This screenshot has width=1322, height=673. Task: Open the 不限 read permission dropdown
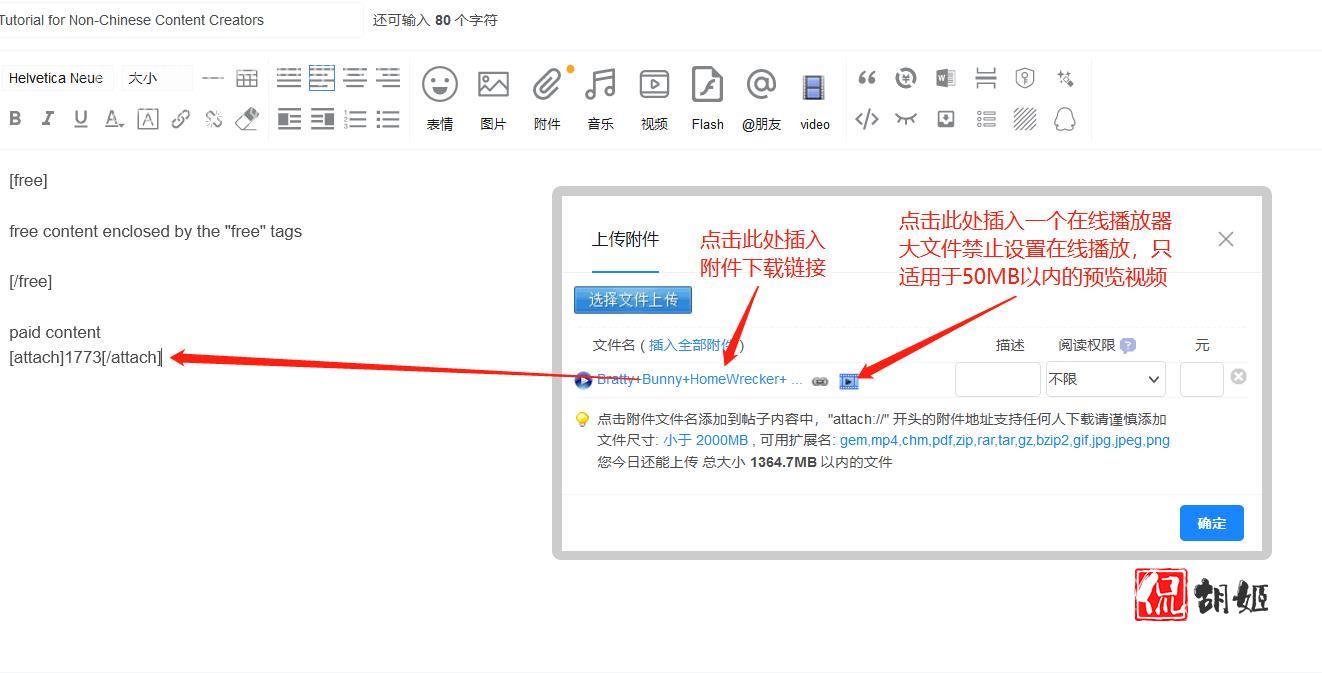coord(1104,379)
